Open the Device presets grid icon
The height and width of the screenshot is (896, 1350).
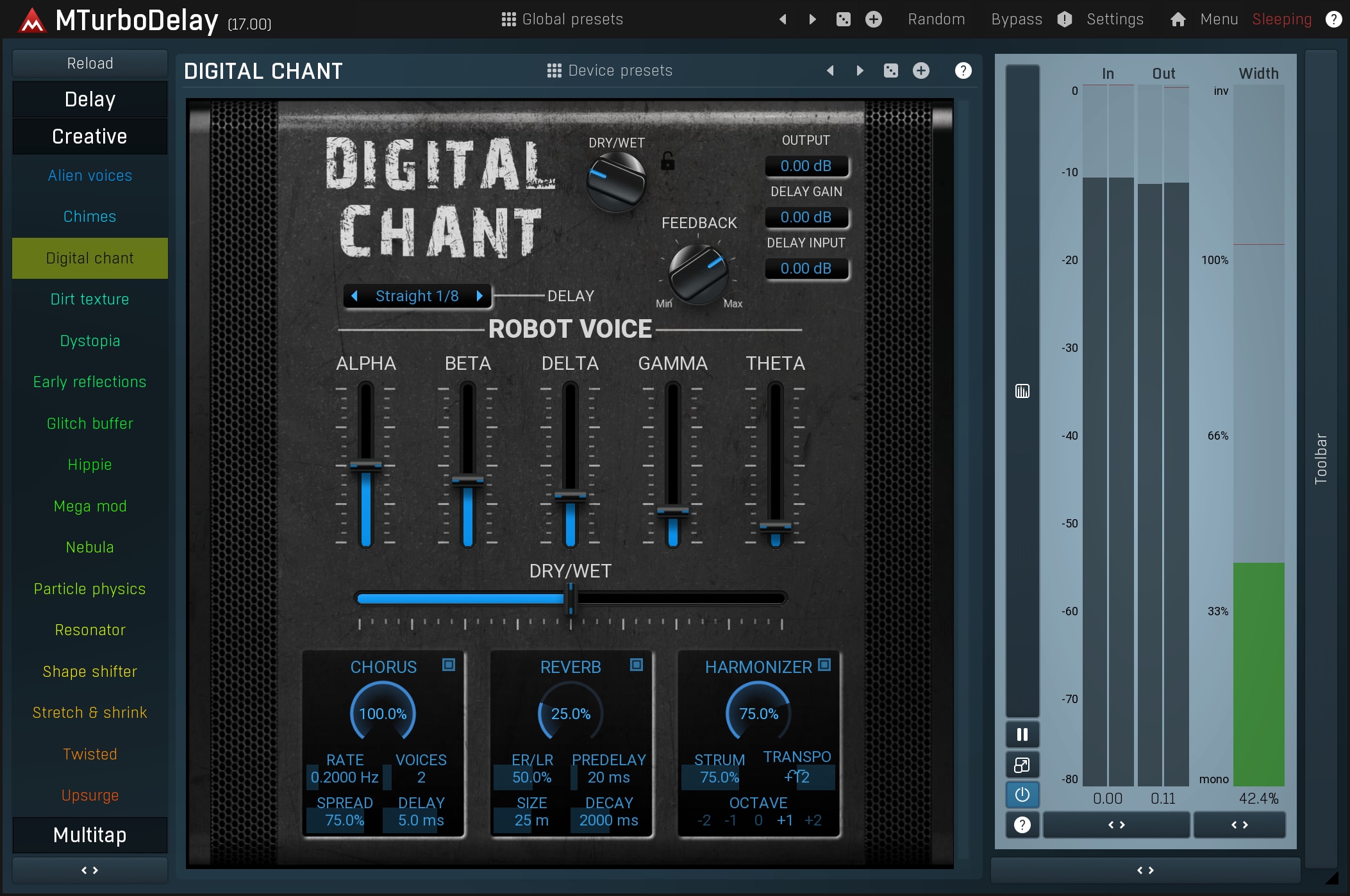pos(554,71)
